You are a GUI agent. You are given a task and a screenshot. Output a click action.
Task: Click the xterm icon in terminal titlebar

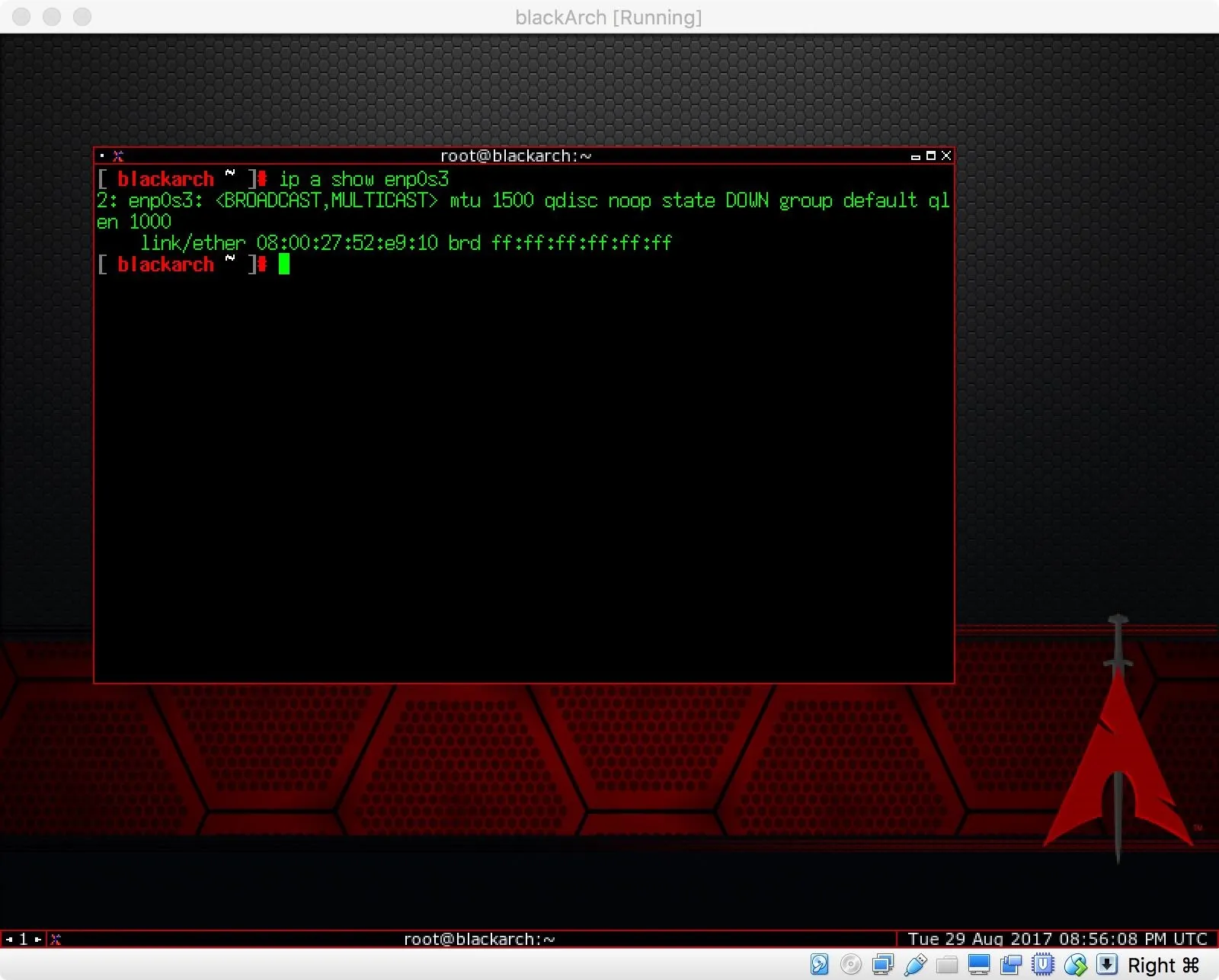pos(118,156)
